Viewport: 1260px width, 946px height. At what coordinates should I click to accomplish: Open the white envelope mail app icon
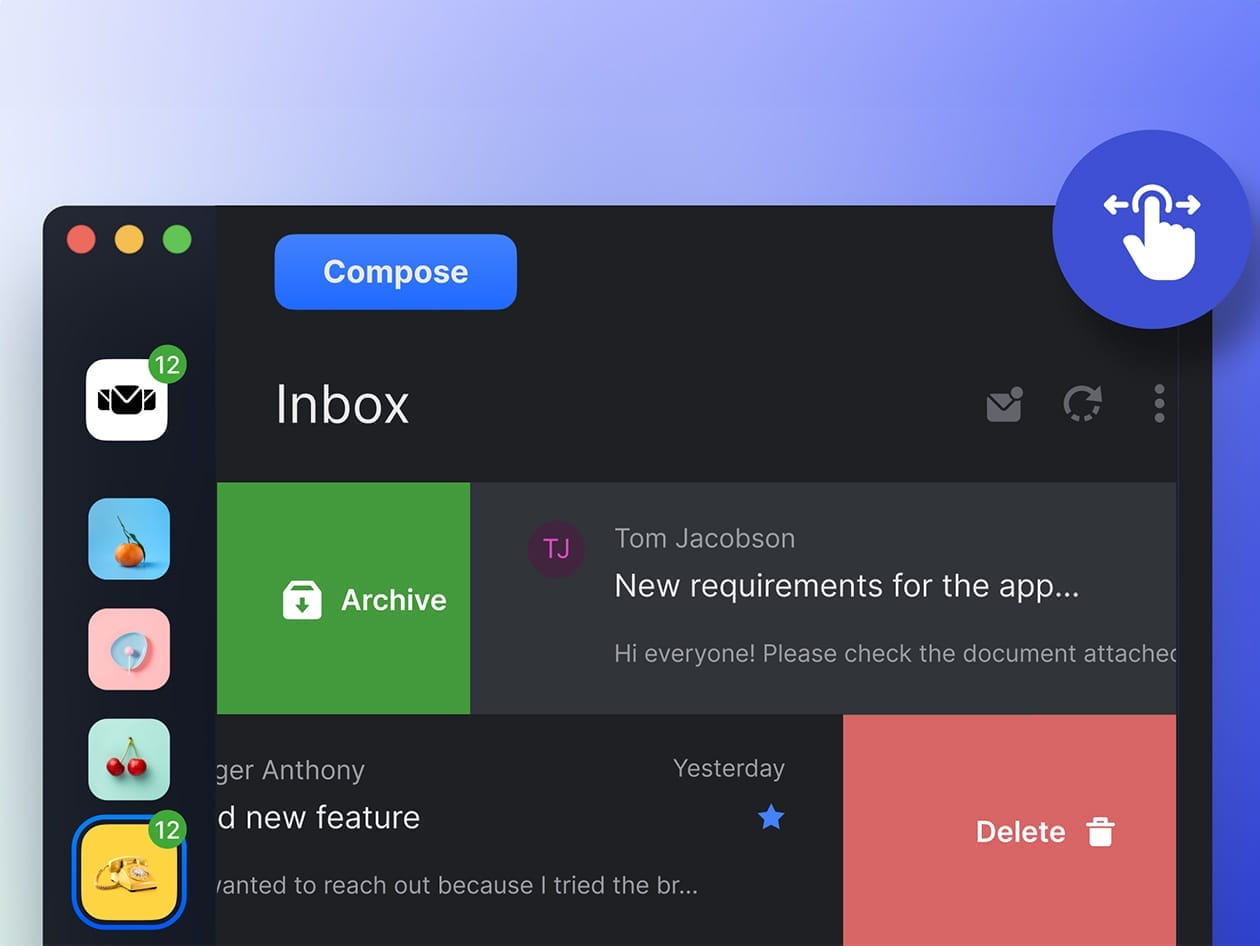click(127, 400)
